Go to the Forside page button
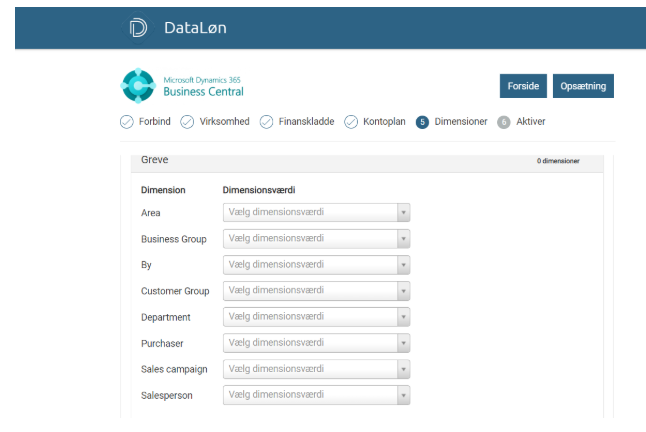The image size is (646, 432). [523, 86]
